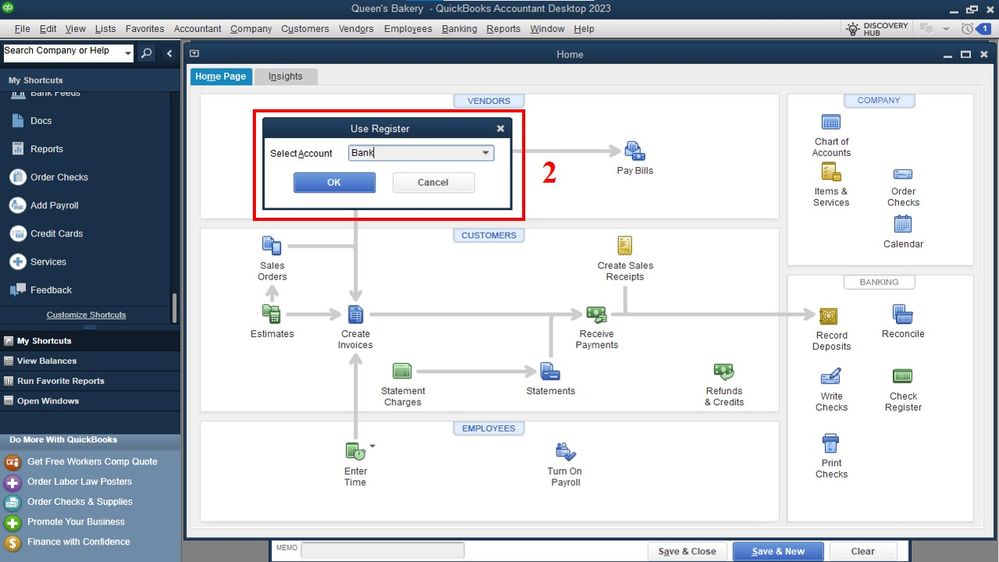This screenshot has height=562, width=999.
Task: Open Create Invoices icon
Action: pos(356,314)
